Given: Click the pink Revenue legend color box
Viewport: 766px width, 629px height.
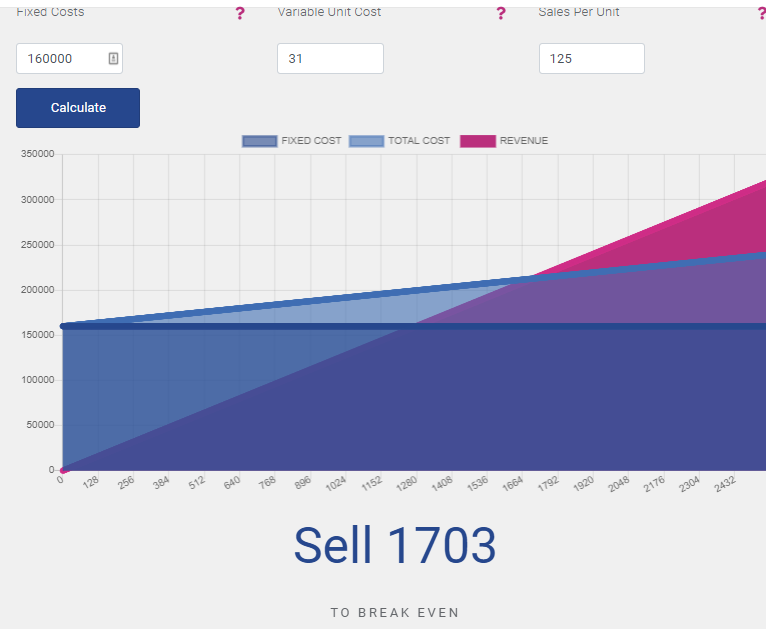Looking at the screenshot, I should [x=477, y=141].
